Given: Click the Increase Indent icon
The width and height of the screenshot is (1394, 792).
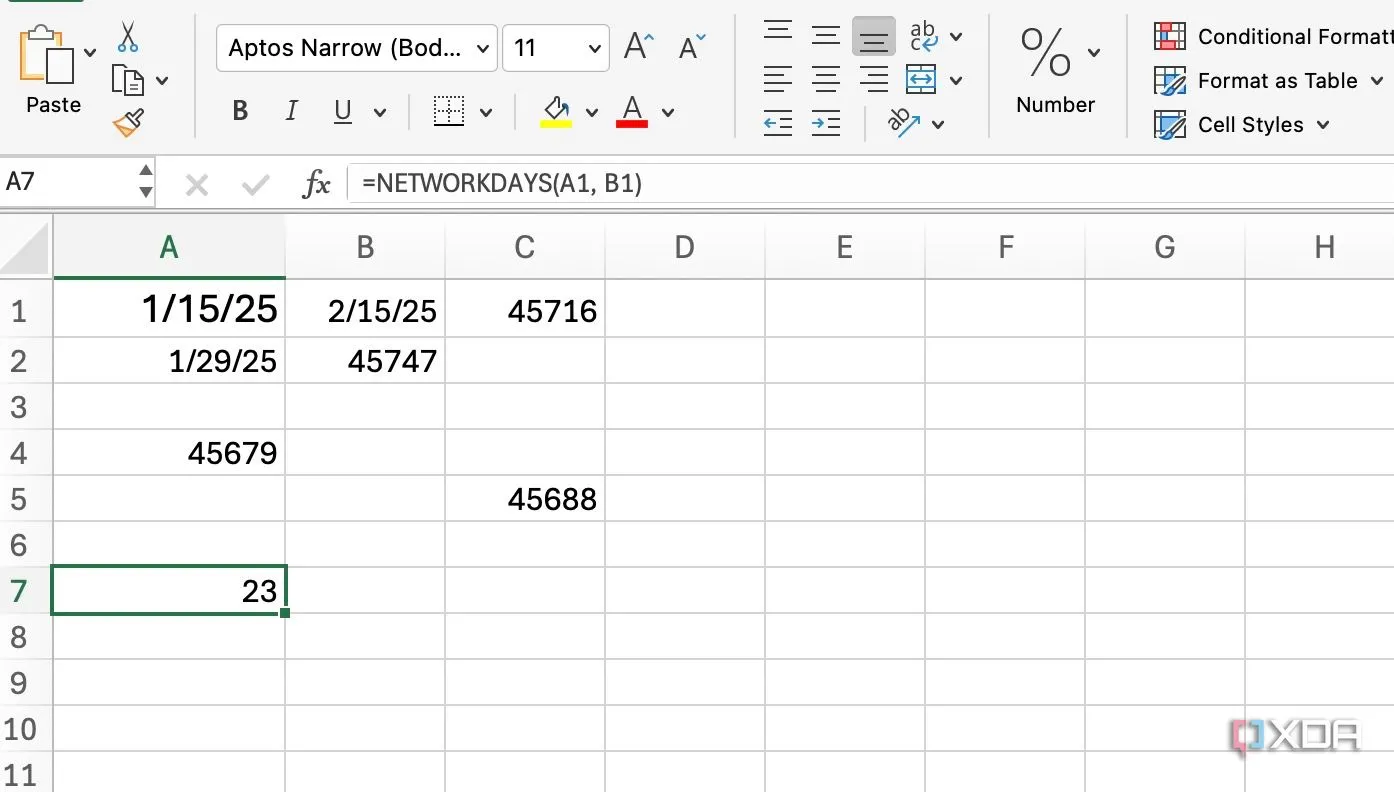Looking at the screenshot, I should point(825,123).
